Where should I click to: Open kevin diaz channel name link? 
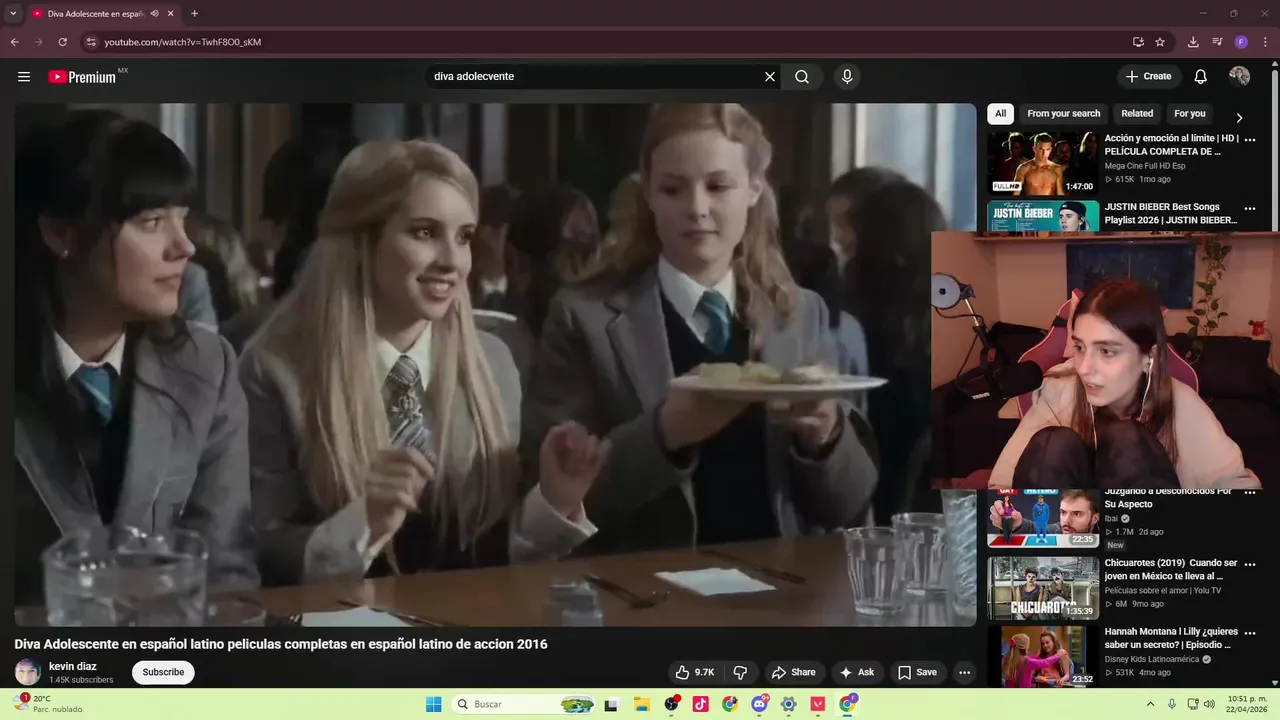point(73,666)
